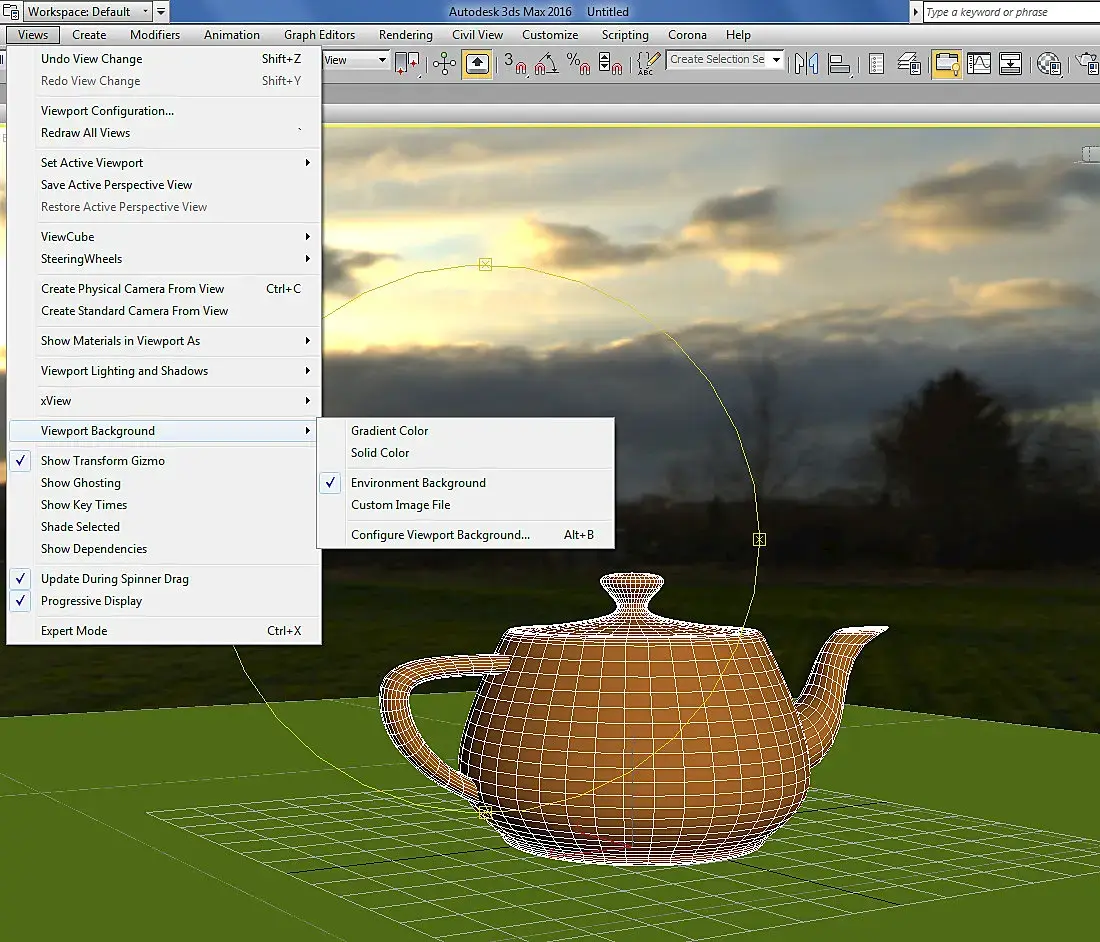Click Viewport Configuration menu entry

click(x=107, y=111)
